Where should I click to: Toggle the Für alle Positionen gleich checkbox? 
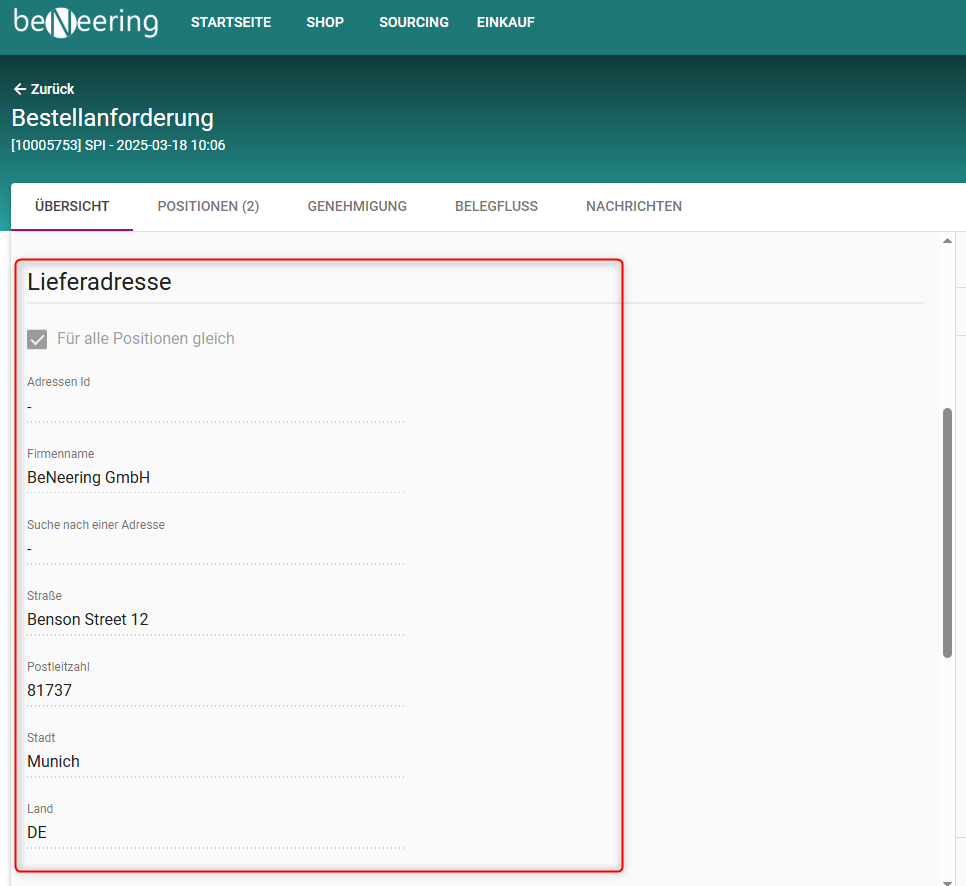(38, 339)
